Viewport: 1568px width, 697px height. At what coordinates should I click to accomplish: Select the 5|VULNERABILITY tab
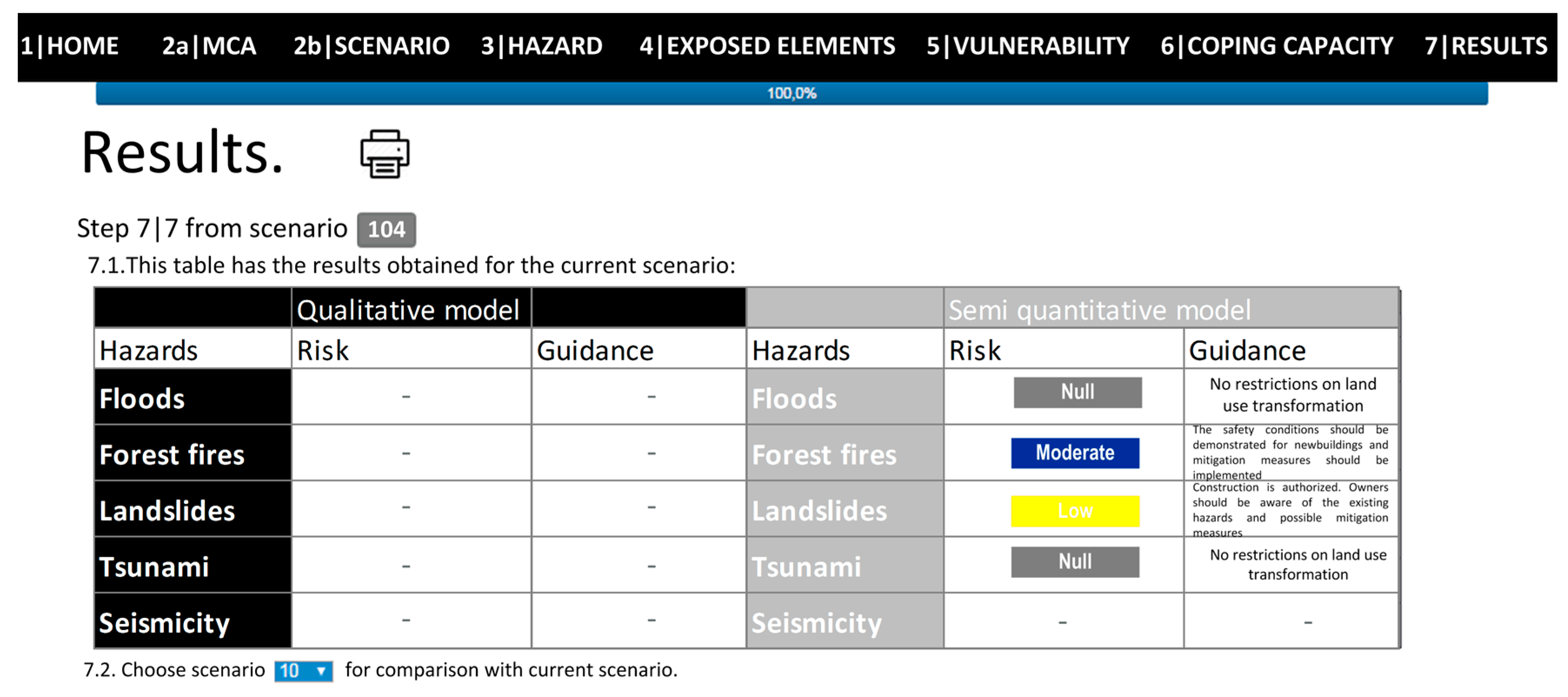point(1027,46)
